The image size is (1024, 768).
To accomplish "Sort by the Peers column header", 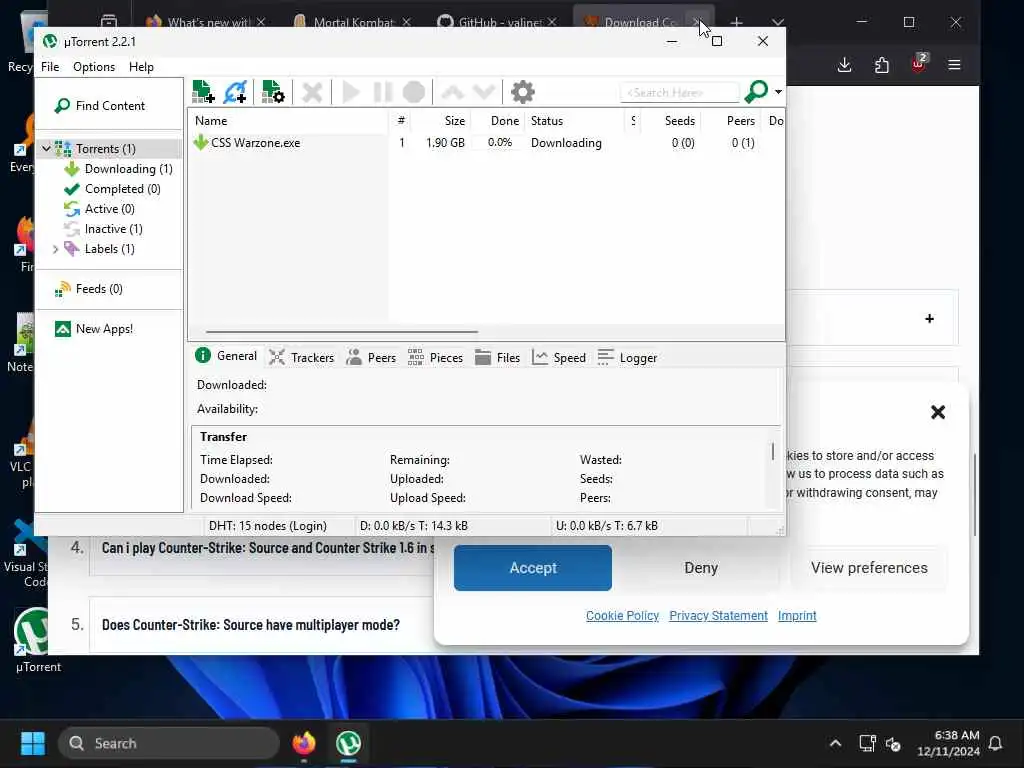I will [731, 121].
